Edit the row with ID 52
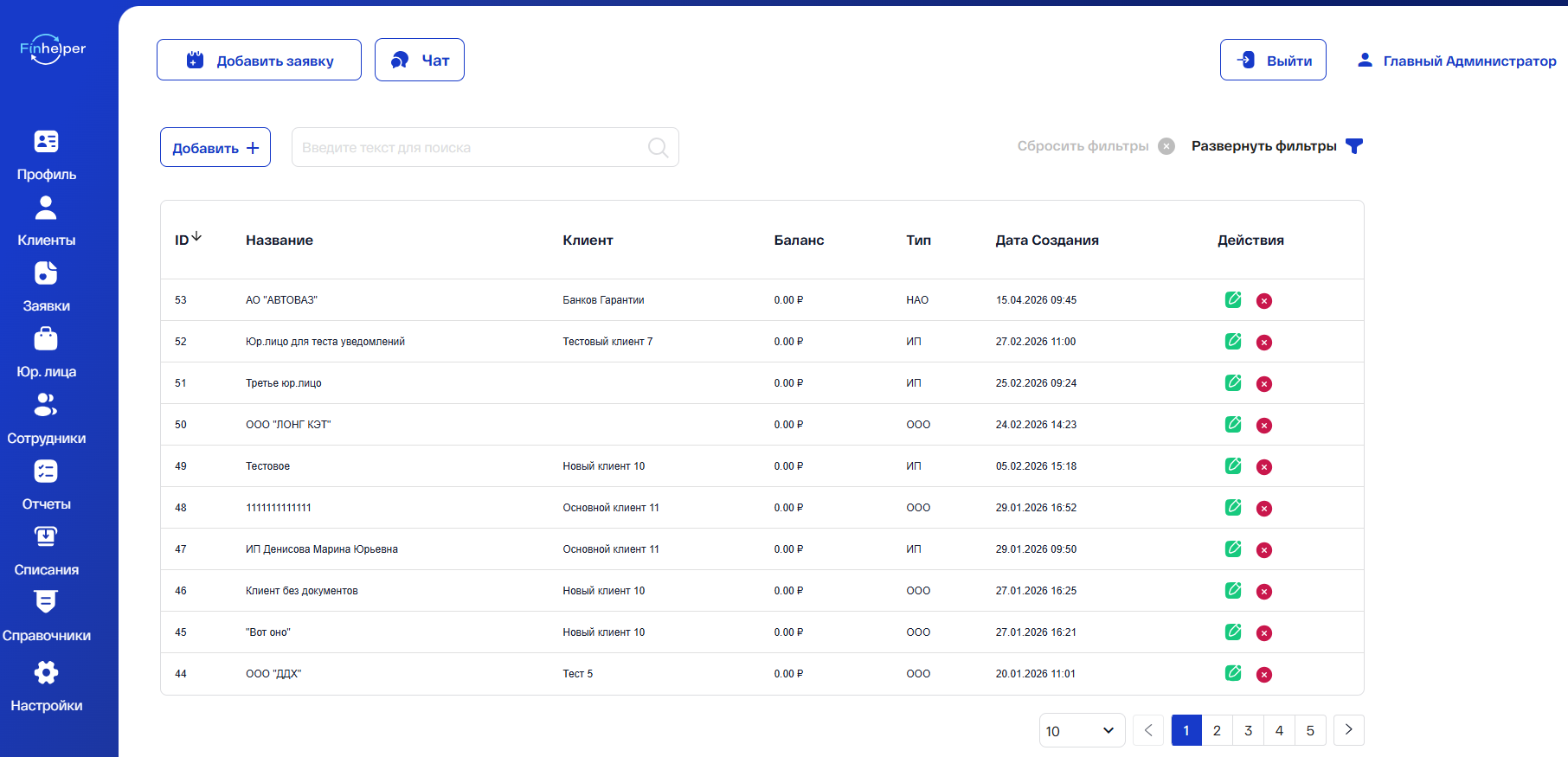This screenshot has height=757, width=1568. click(x=1233, y=341)
